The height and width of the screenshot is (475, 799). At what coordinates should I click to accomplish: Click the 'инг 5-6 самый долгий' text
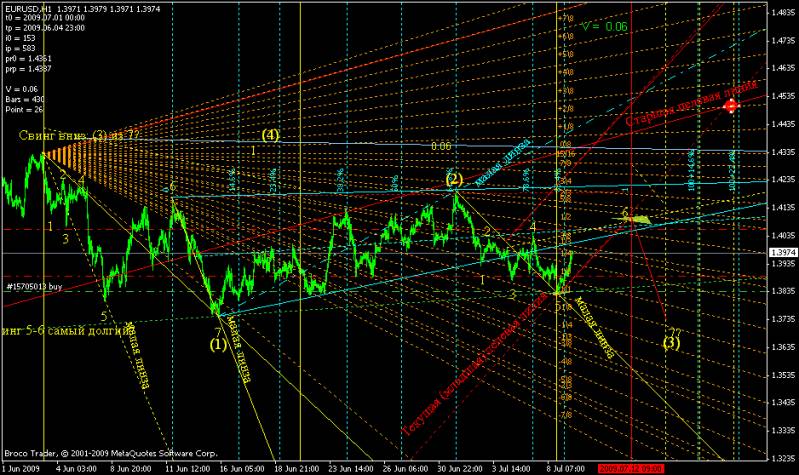(65, 331)
